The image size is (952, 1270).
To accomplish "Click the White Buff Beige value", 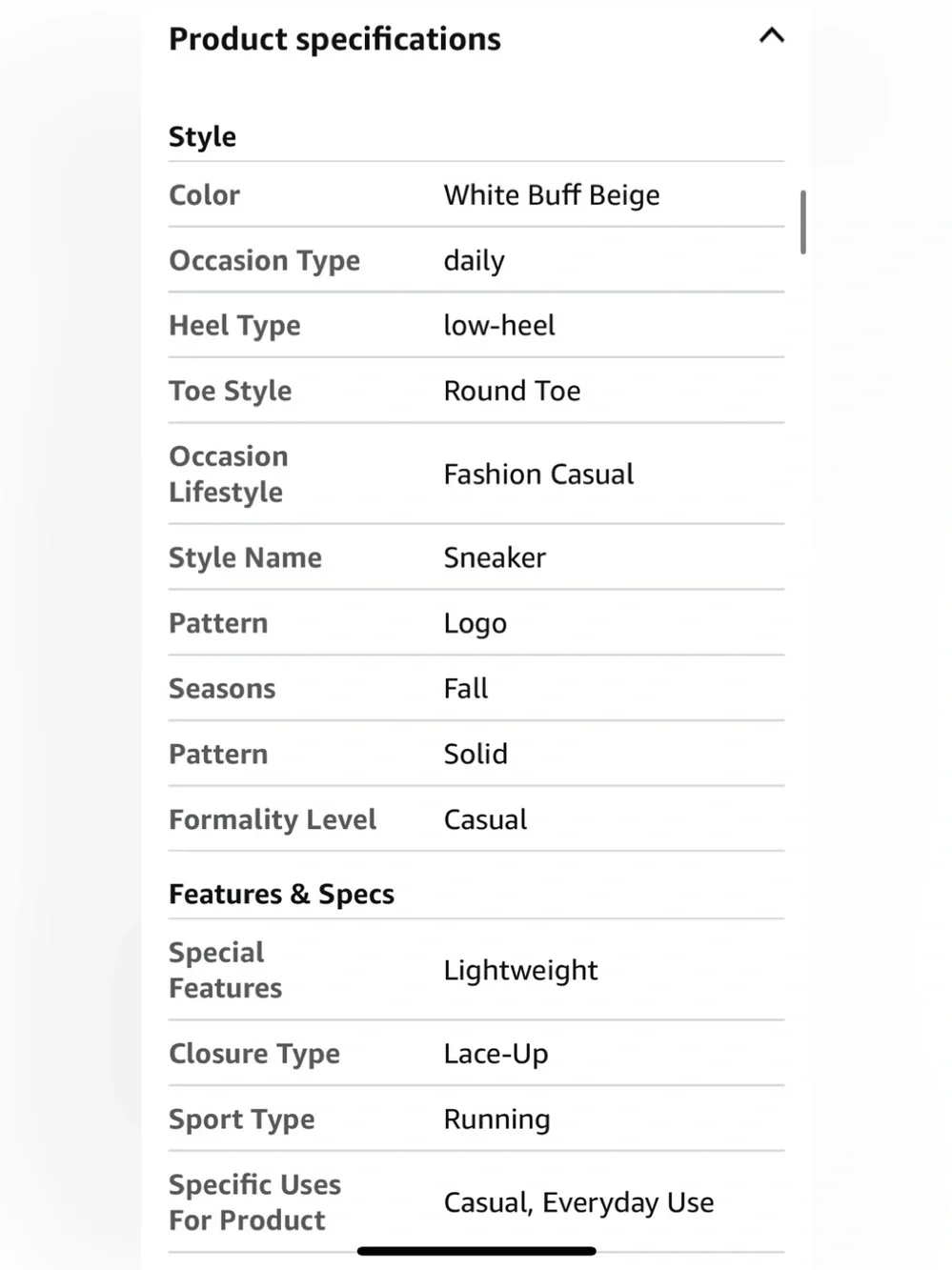I will (x=552, y=194).
